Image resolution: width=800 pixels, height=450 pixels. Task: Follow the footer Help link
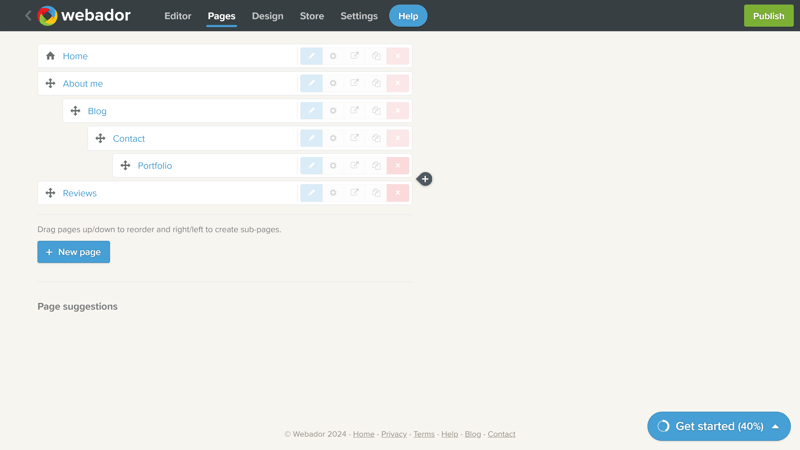click(x=449, y=434)
